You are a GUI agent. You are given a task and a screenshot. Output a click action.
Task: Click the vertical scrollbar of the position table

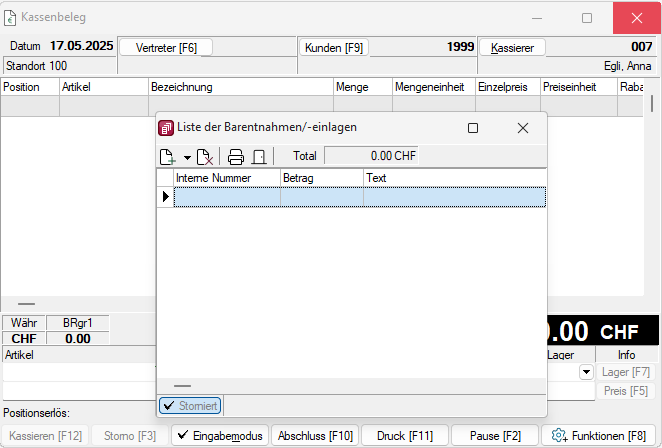click(652, 103)
